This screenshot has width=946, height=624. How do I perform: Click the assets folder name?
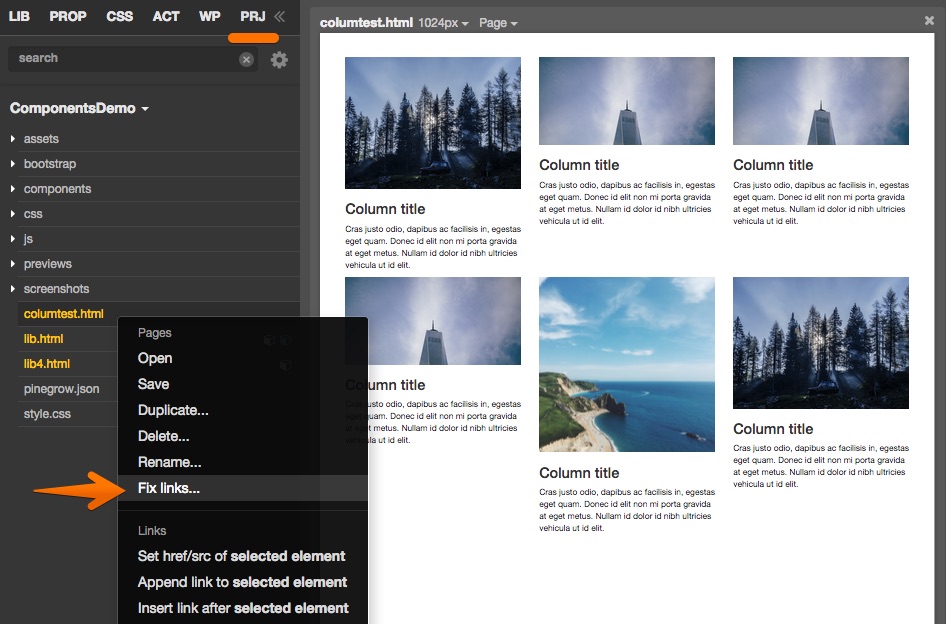41,139
